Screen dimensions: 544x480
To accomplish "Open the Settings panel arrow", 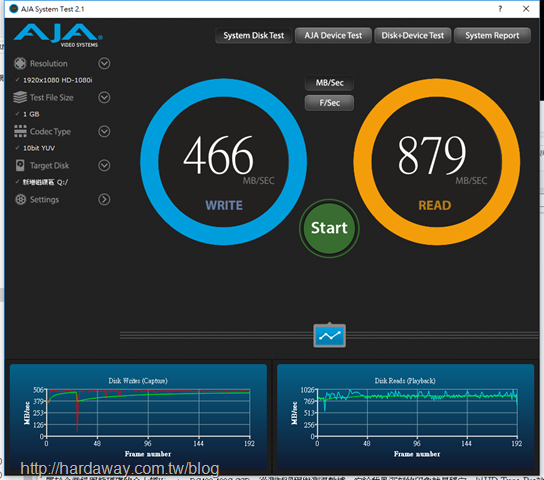I will (x=104, y=199).
